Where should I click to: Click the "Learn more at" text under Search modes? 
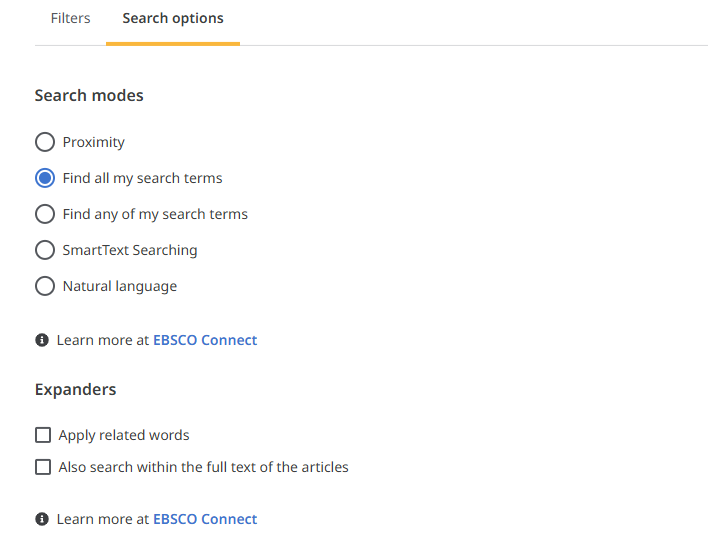(103, 340)
